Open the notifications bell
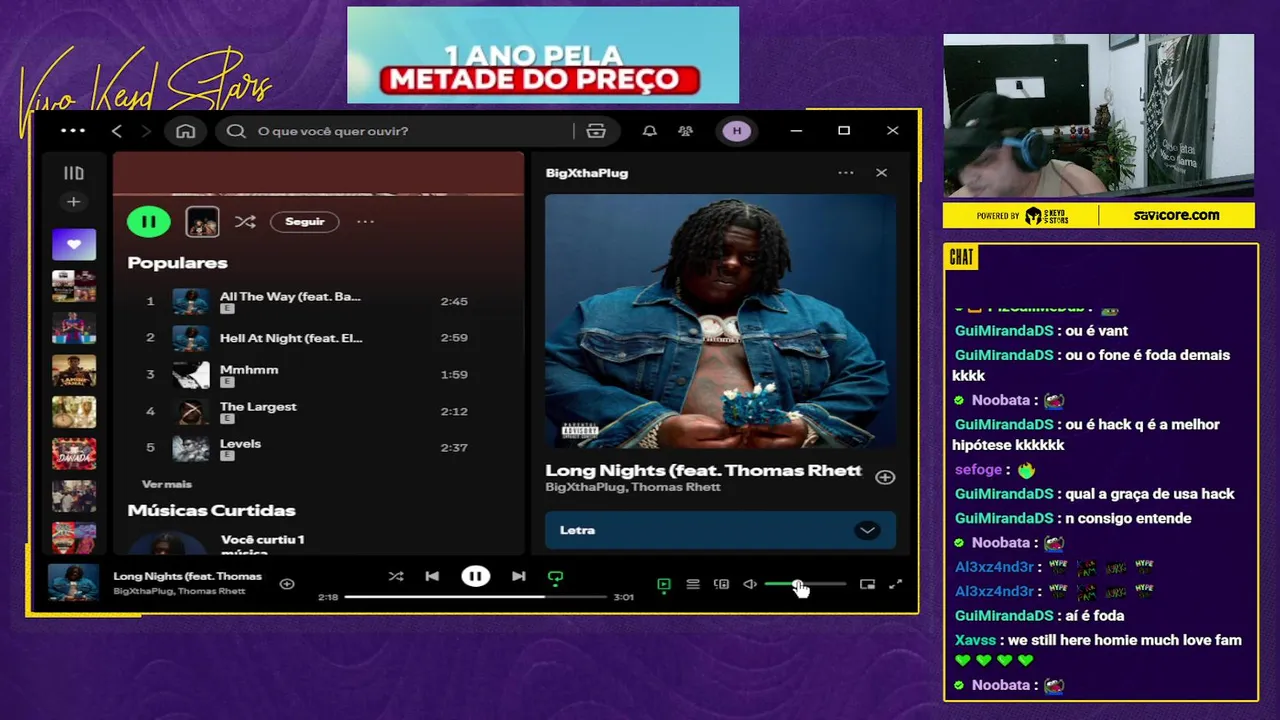Screen dimensions: 1280x720 (650, 131)
